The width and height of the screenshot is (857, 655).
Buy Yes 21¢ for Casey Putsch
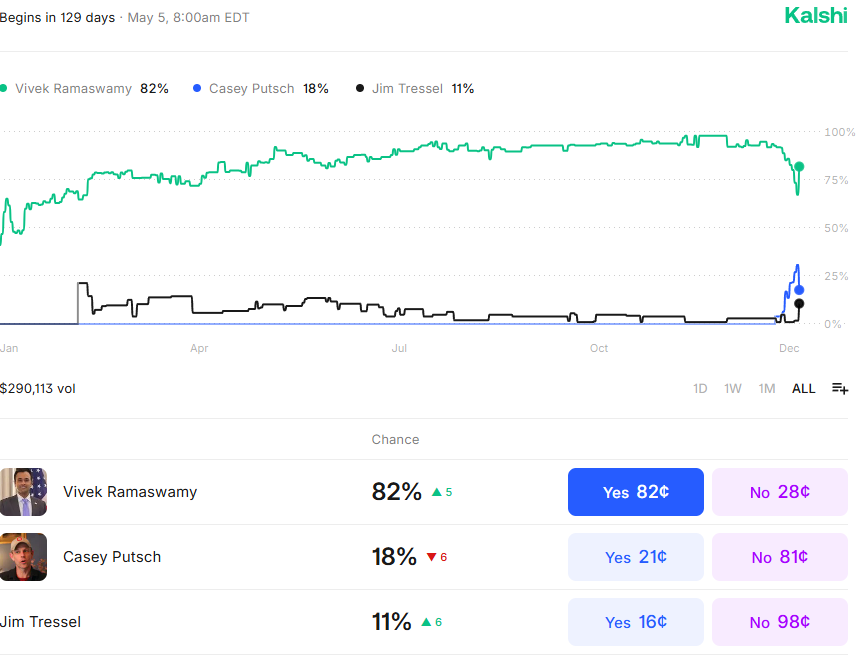click(x=636, y=557)
